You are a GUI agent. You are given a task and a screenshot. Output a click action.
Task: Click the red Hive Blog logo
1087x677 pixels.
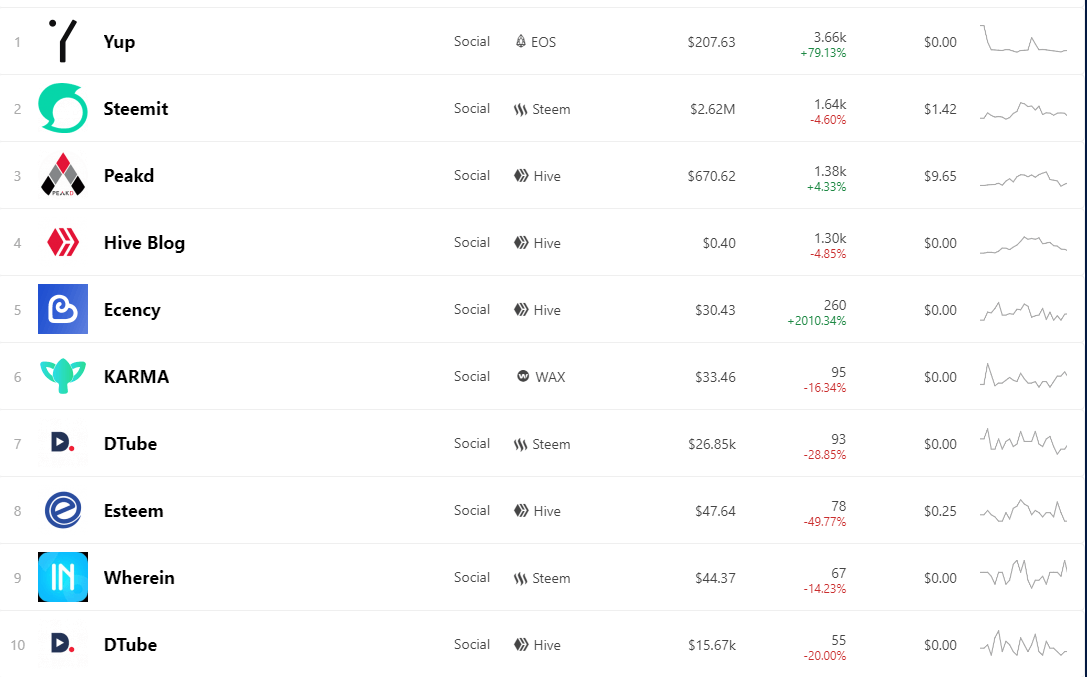click(x=62, y=243)
